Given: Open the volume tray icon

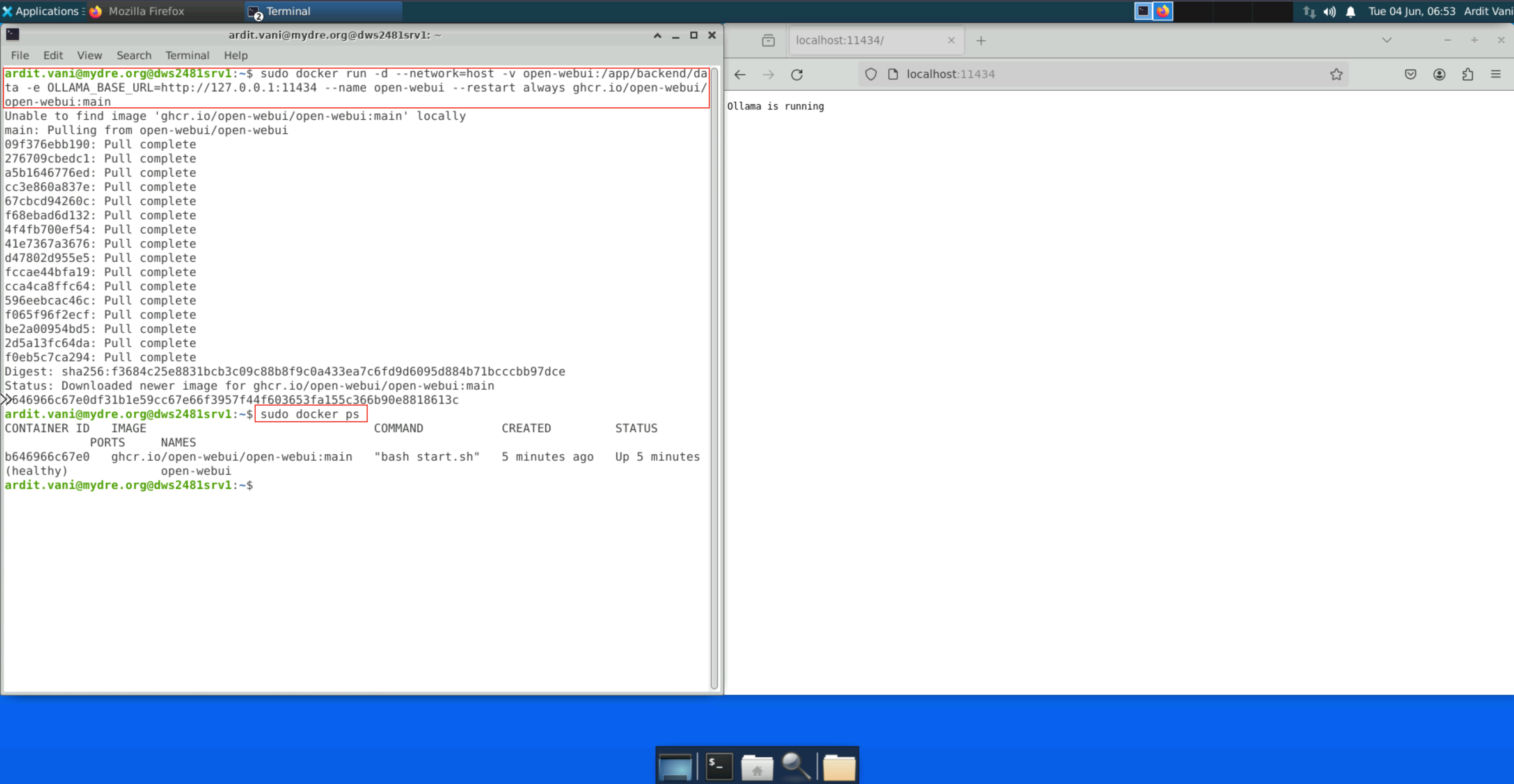Looking at the screenshot, I should (1329, 11).
